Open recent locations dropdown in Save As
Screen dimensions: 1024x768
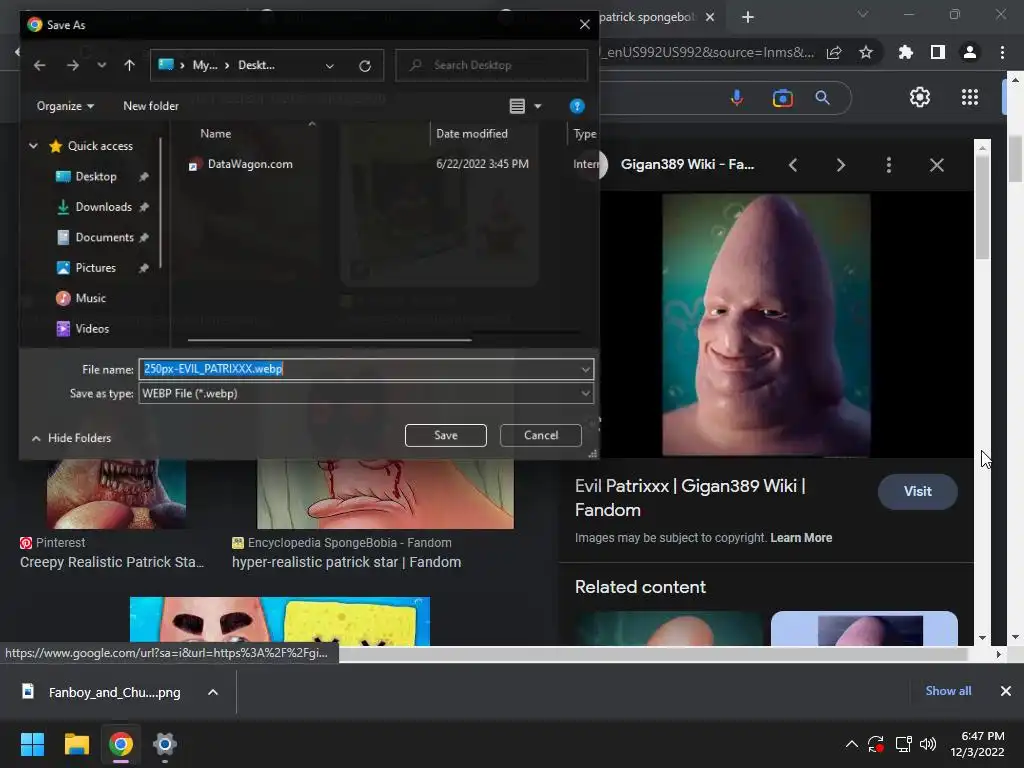(x=101, y=65)
